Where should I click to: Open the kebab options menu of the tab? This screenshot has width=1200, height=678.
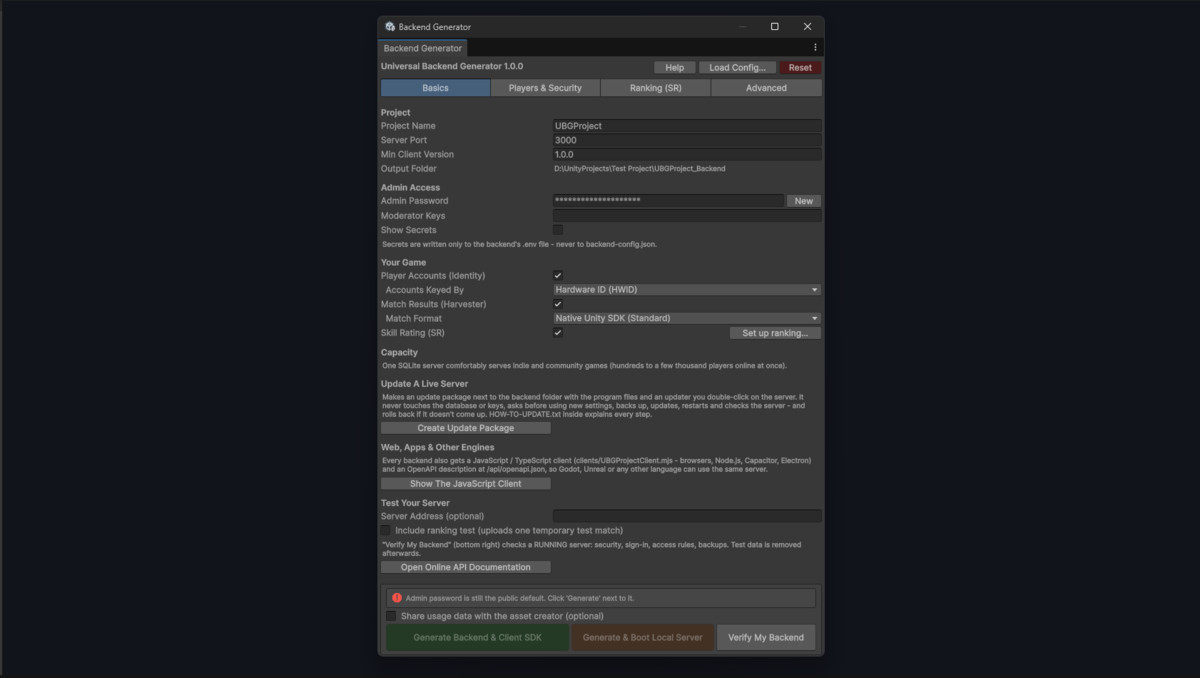click(x=815, y=47)
